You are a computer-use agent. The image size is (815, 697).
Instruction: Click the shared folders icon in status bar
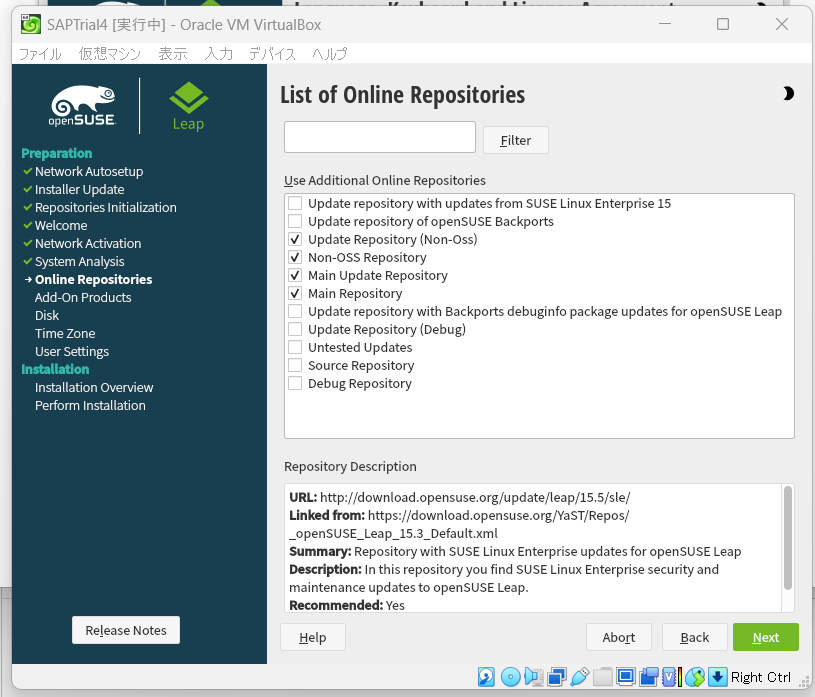603,677
